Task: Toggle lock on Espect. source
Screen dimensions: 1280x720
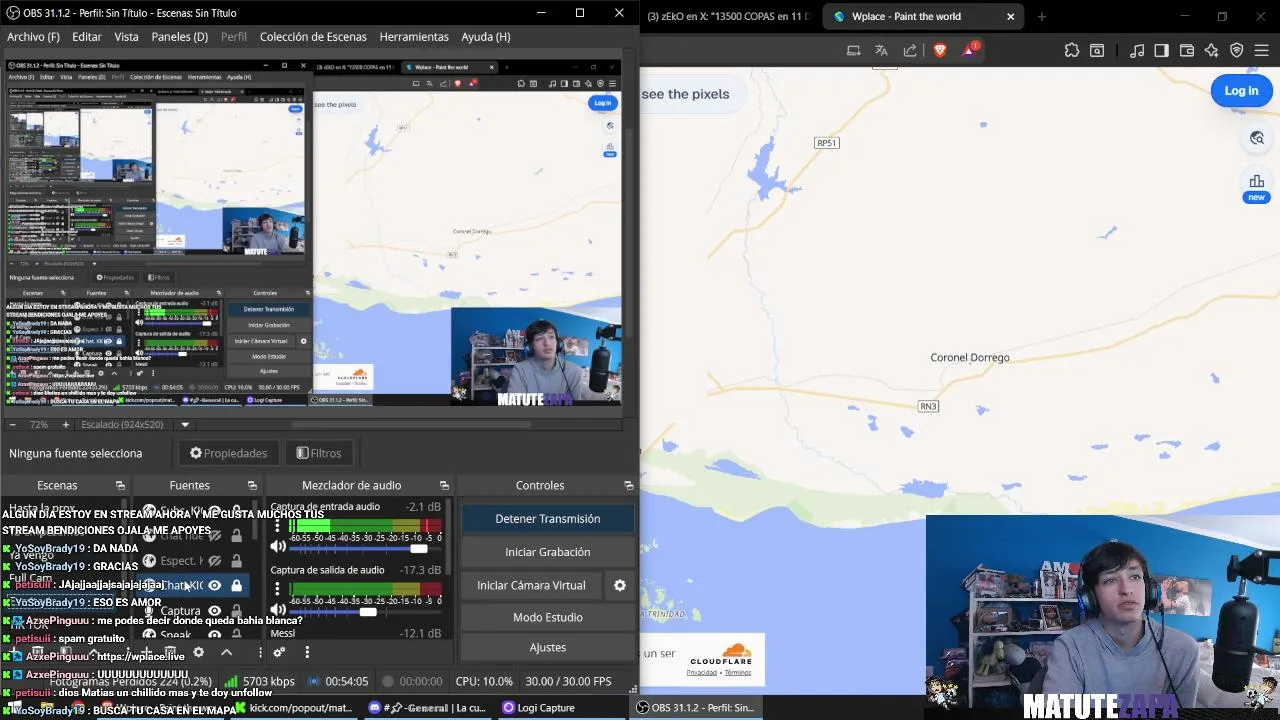Action: (x=236, y=560)
